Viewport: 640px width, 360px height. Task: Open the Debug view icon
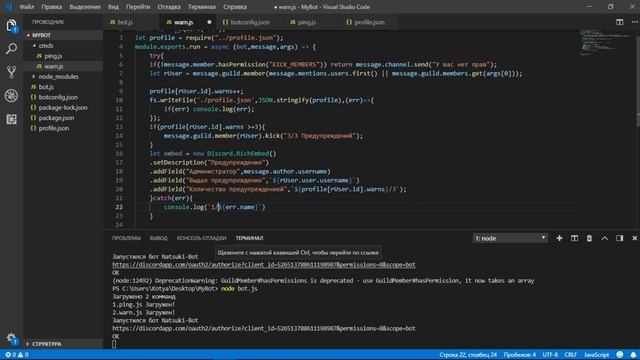11,96
